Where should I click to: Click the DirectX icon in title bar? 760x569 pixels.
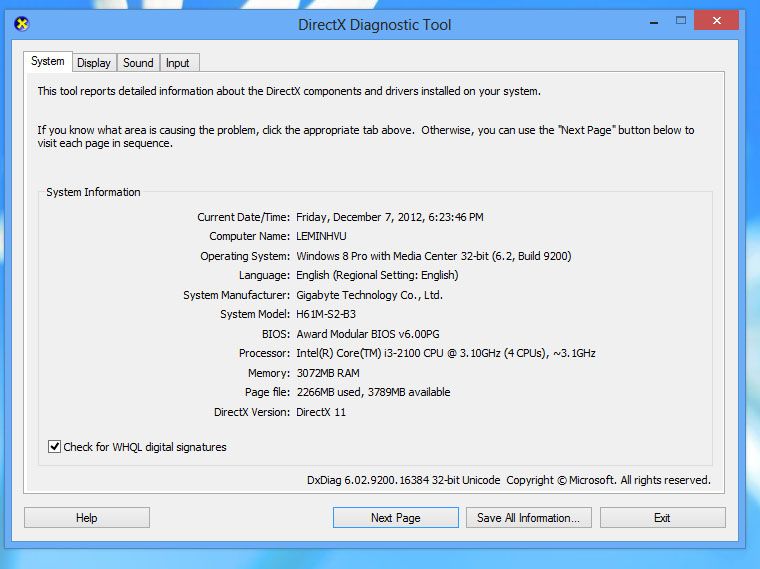[21, 23]
